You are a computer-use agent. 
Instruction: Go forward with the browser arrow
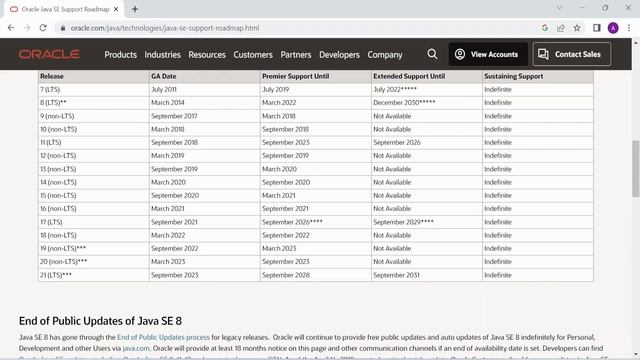[27, 28]
